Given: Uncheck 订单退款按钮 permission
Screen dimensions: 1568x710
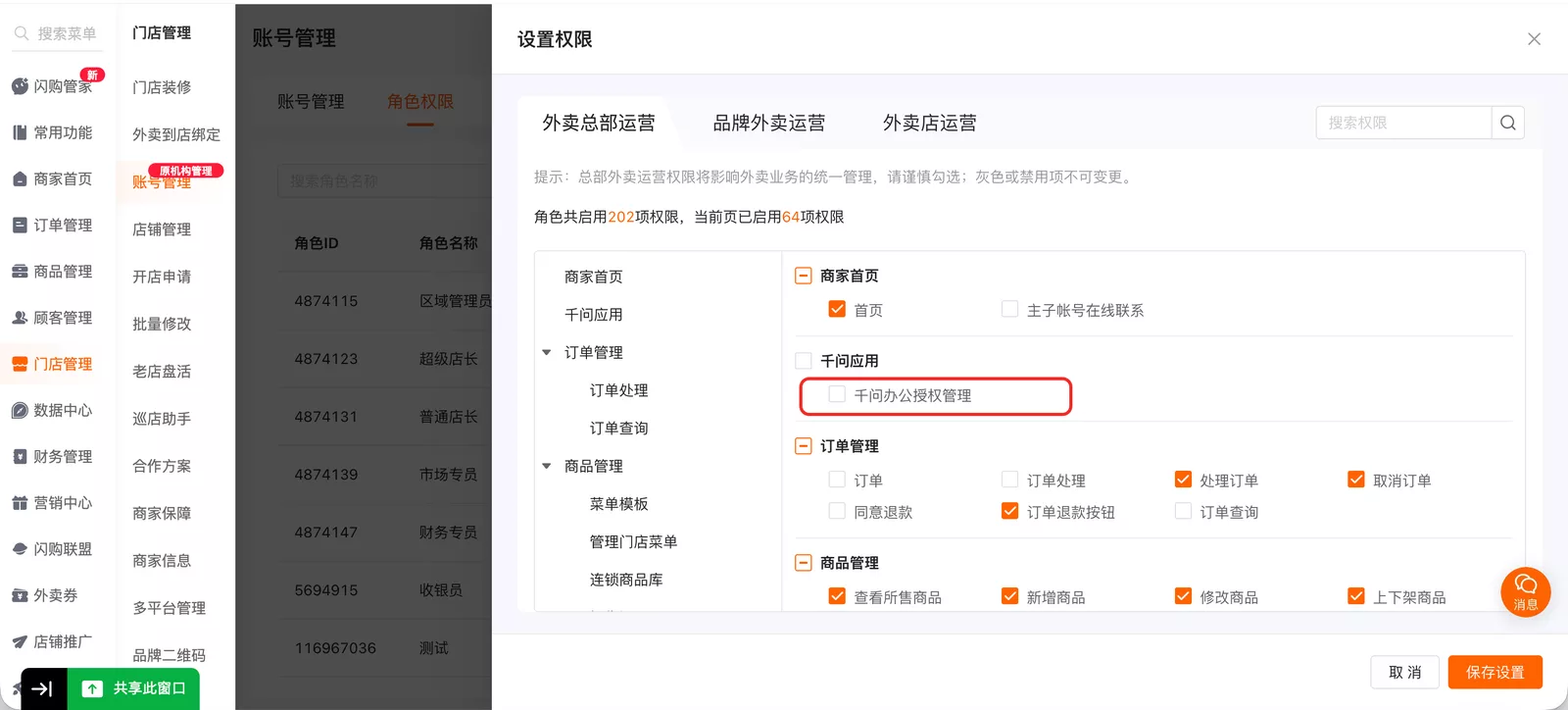Looking at the screenshot, I should [1009, 511].
